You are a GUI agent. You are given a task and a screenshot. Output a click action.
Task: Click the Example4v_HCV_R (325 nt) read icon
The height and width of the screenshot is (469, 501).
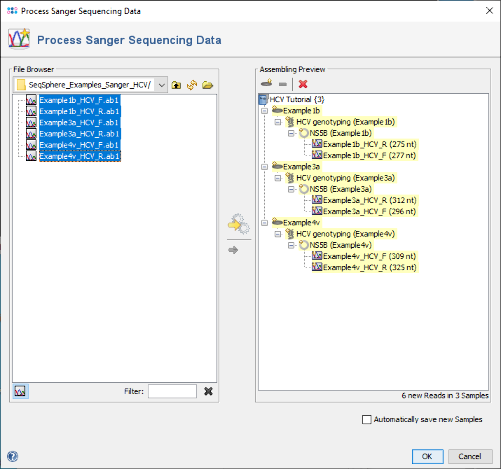pyautogui.click(x=317, y=267)
